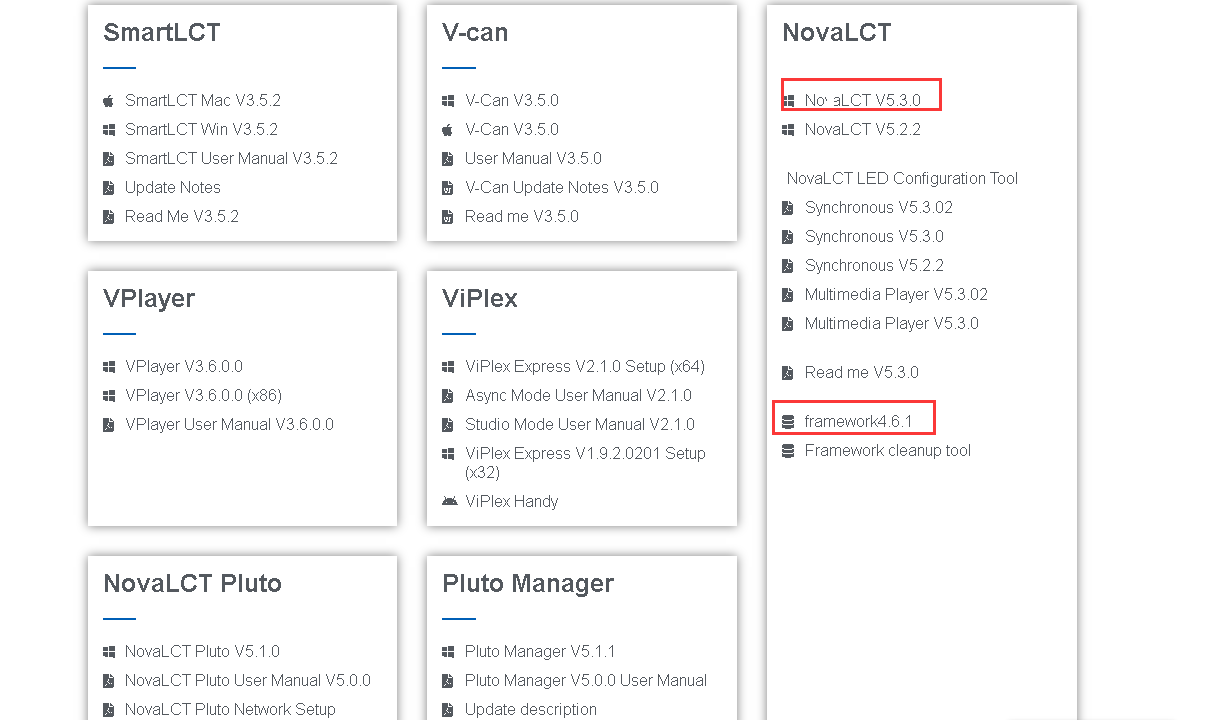The height and width of the screenshot is (720, 1208).
Task: Click the database icon next to framework4.6.1
Action: coord(788,422)
